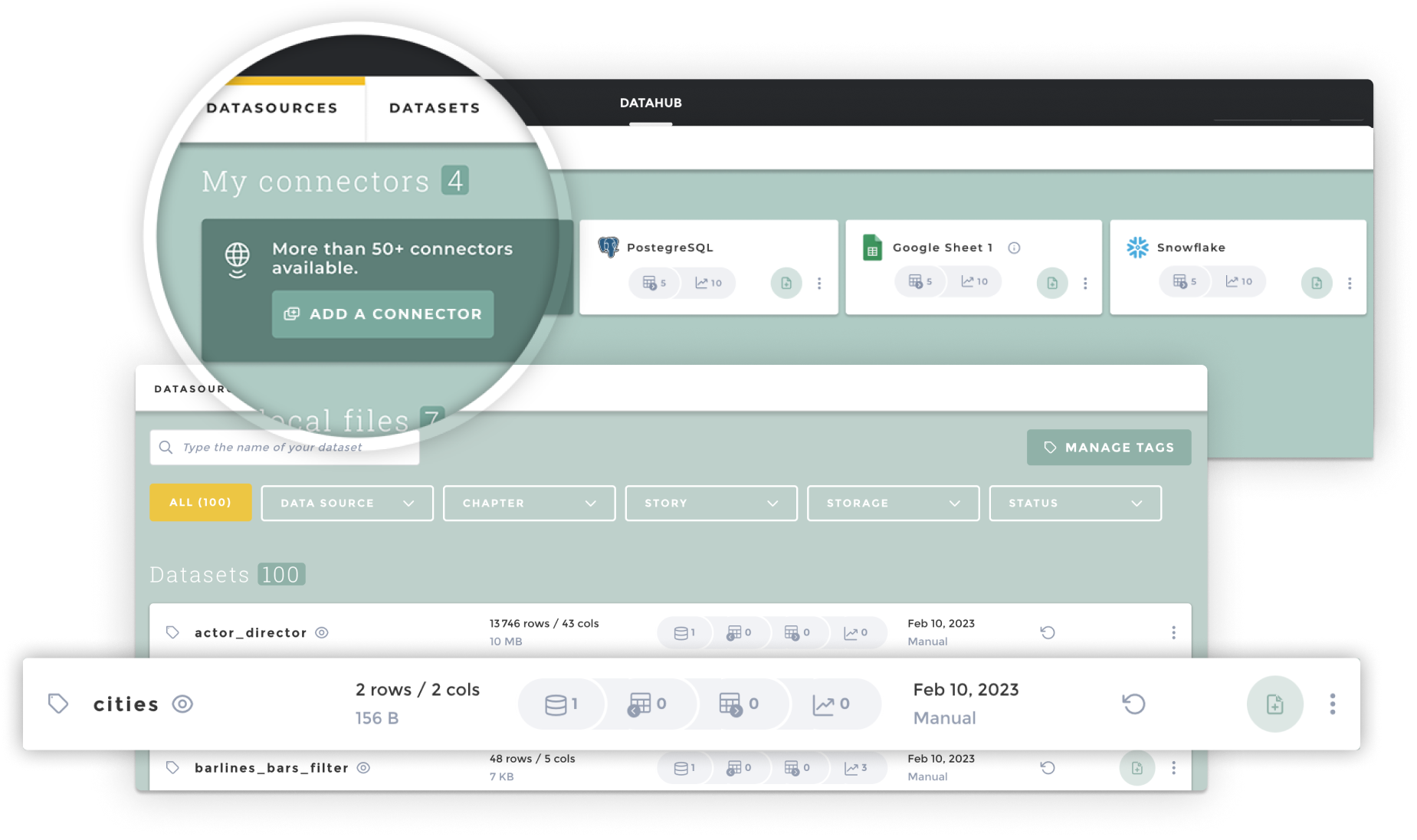1417x840 pixels.
Task: Toggle visibility eye on actor_director dataset
Action: click(320, 632)
